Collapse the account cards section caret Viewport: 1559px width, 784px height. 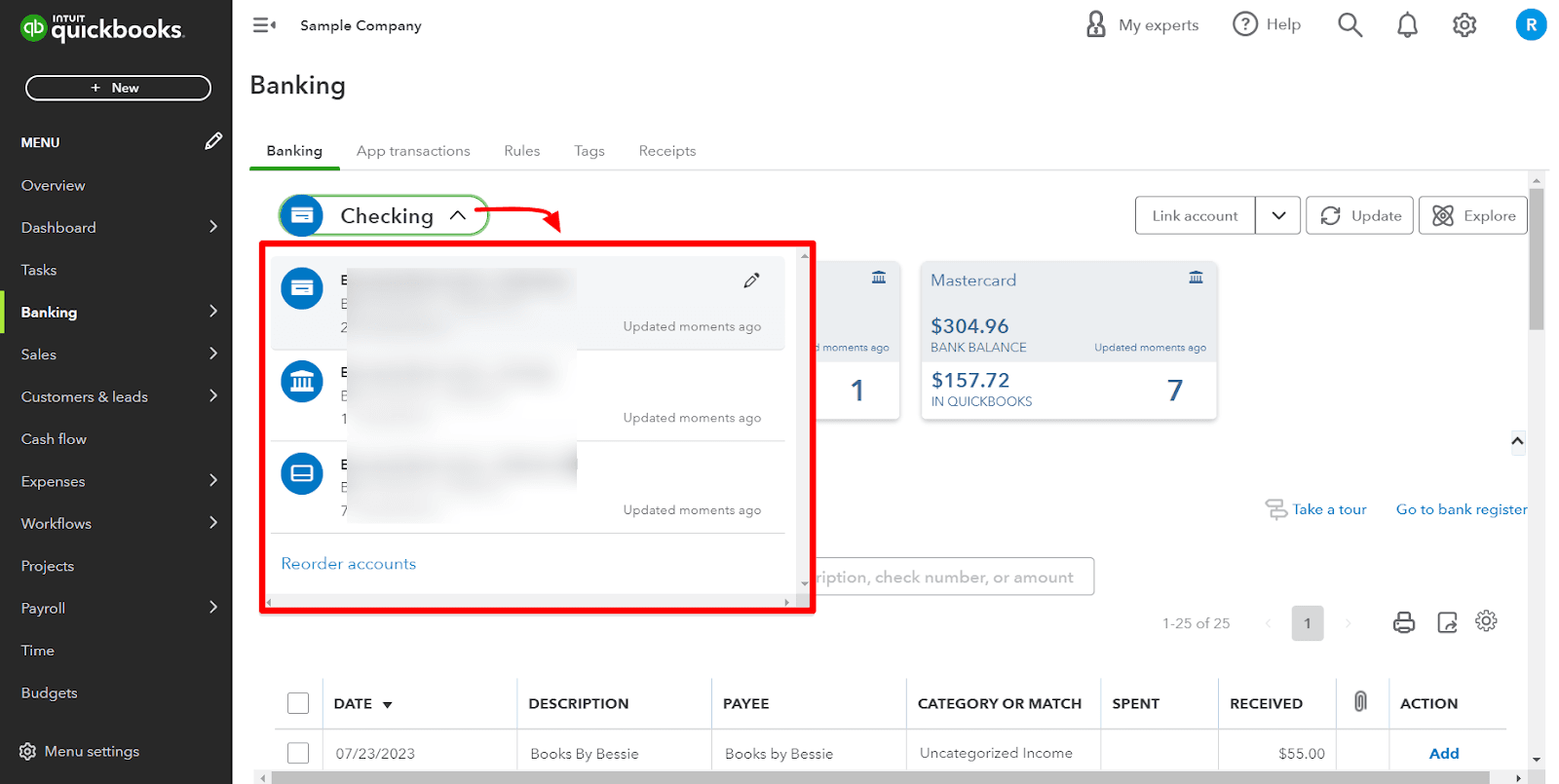point(1517,440)
